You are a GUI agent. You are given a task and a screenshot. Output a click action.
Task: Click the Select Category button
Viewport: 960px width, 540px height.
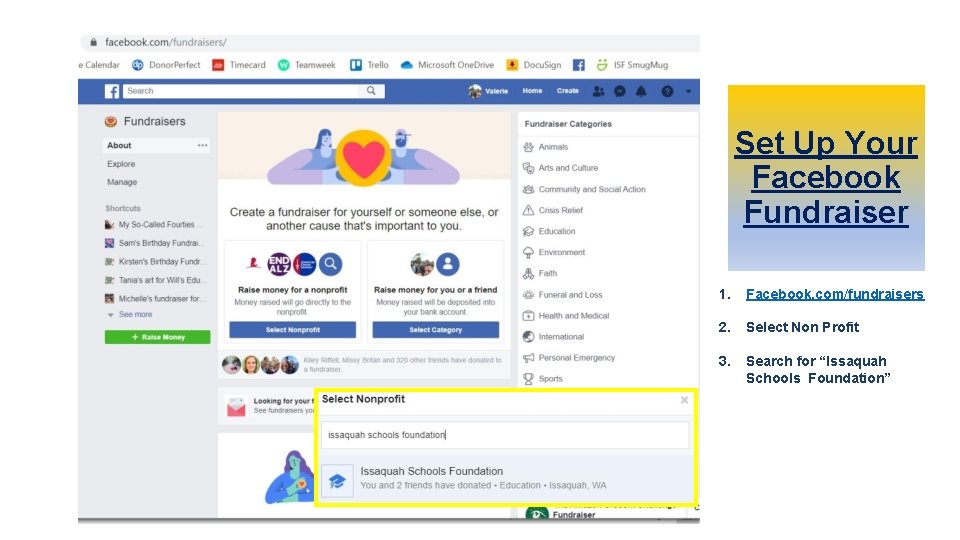click(x=435, y=329)
